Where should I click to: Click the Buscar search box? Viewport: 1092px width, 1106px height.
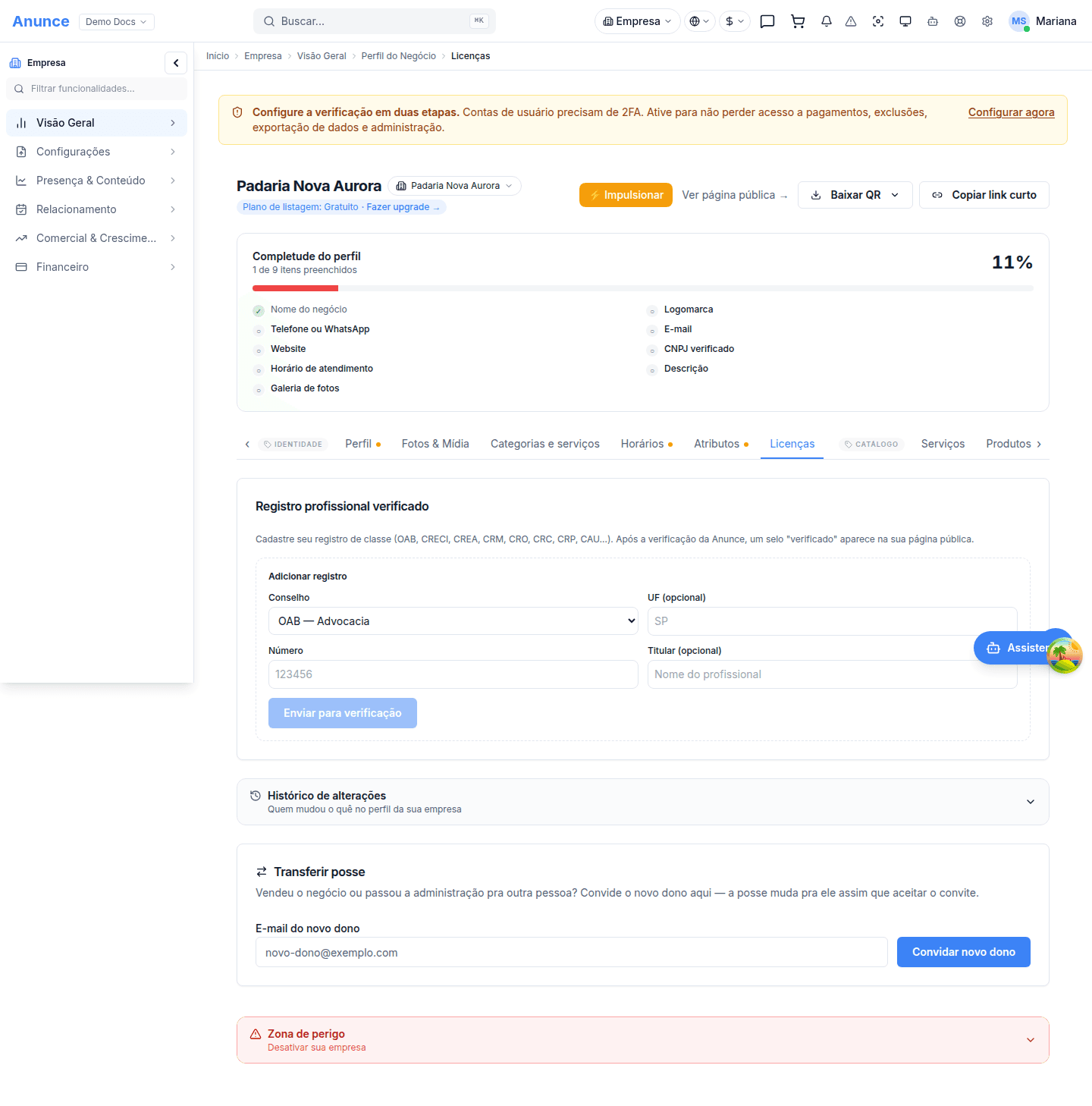(375, 21)
